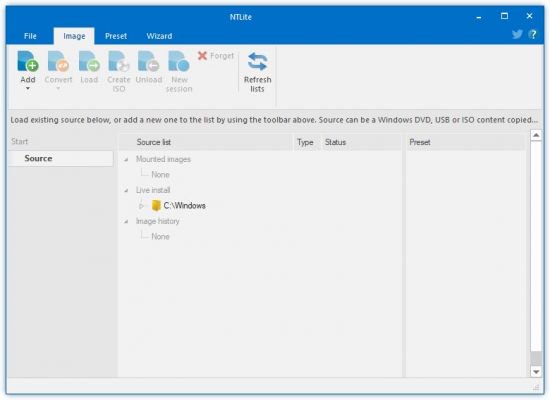Click the Status column header
This screenshot has width=550, height=400.
[x=361, y=142]
